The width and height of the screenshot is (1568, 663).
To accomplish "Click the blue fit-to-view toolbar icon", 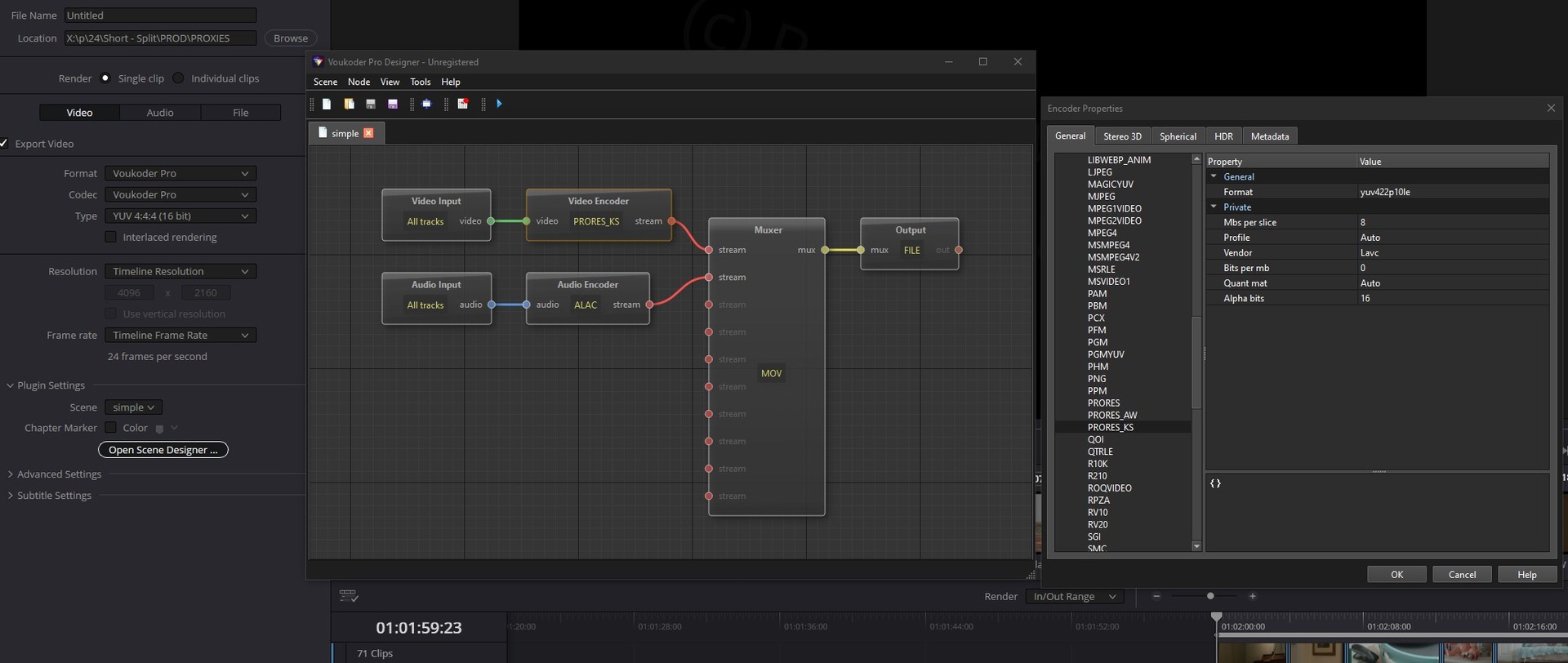I will tap(426, 104).
